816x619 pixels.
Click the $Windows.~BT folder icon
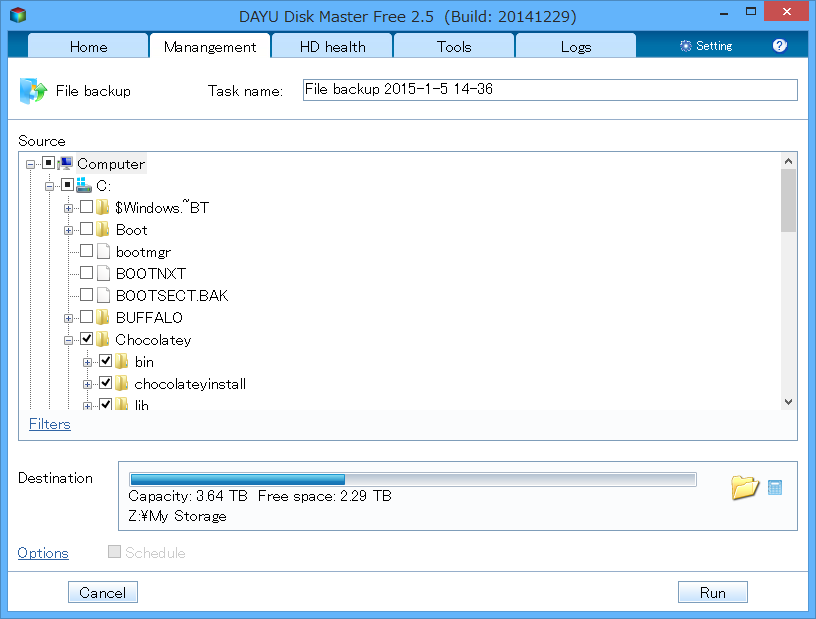point(103,207)
